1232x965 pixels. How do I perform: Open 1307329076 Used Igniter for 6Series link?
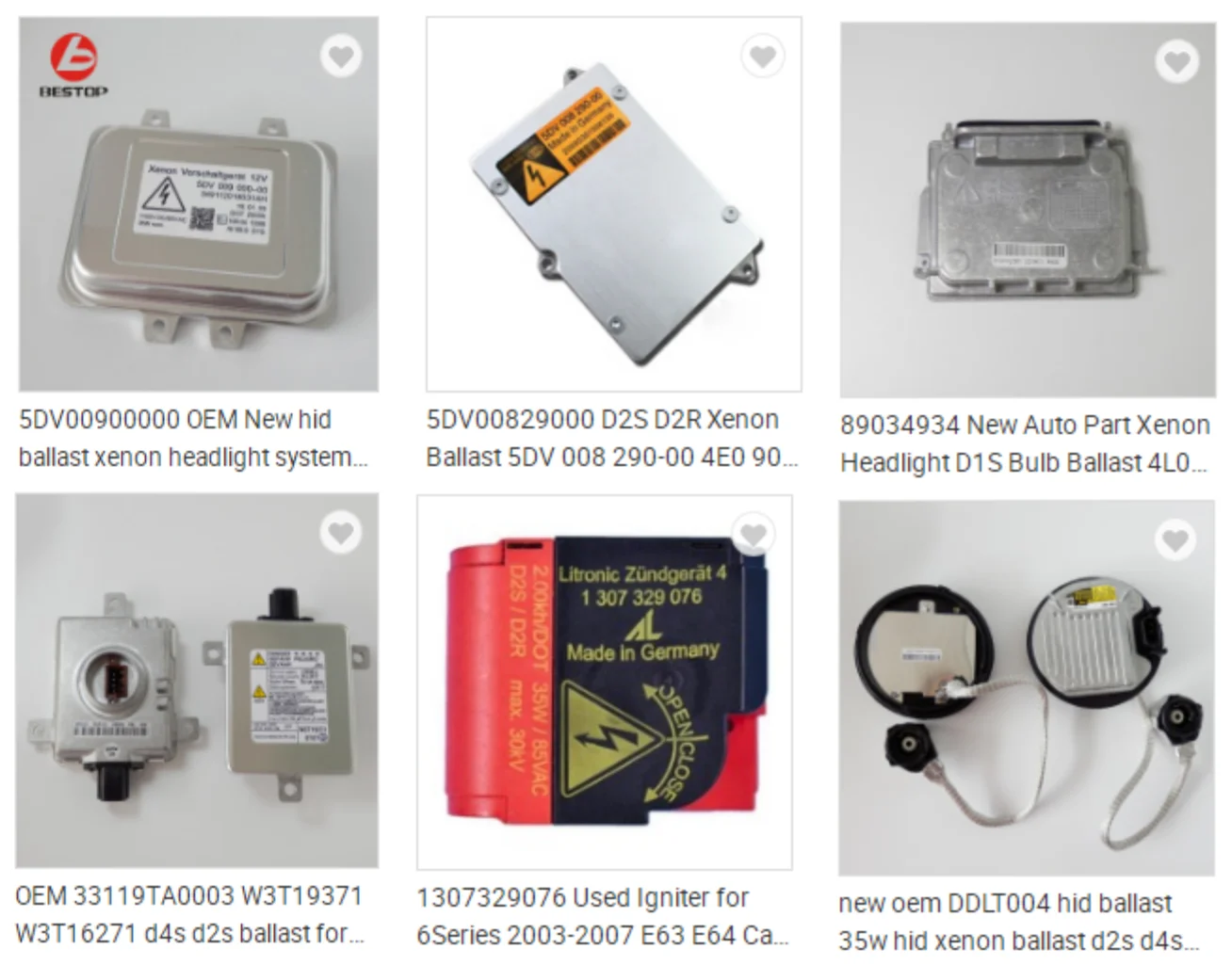(603, 916)
